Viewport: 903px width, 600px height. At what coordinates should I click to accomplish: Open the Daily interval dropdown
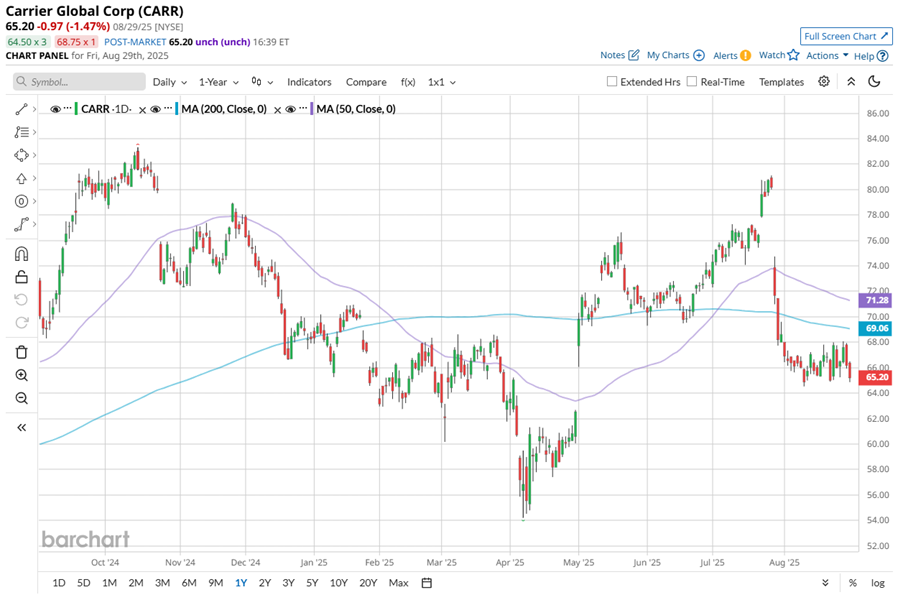click(170, 82)
